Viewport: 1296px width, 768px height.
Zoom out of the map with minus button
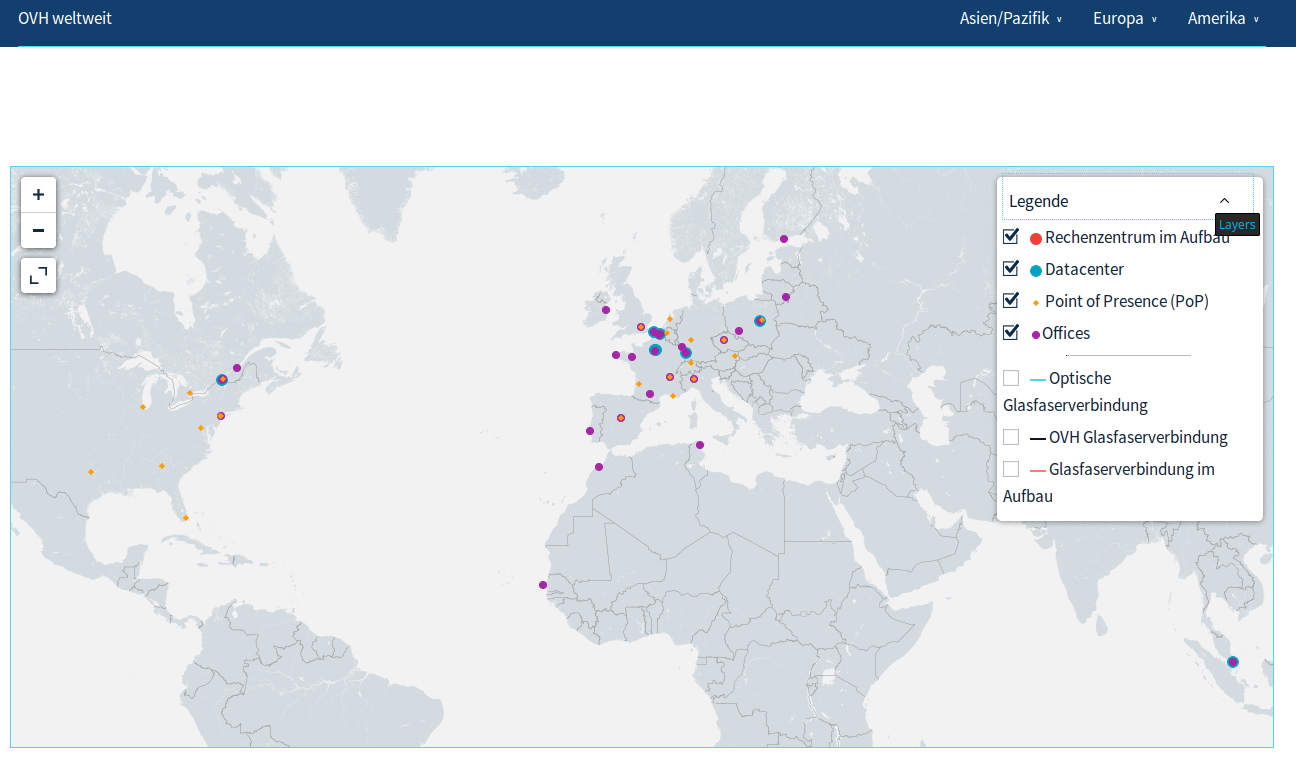pos(38,231)
